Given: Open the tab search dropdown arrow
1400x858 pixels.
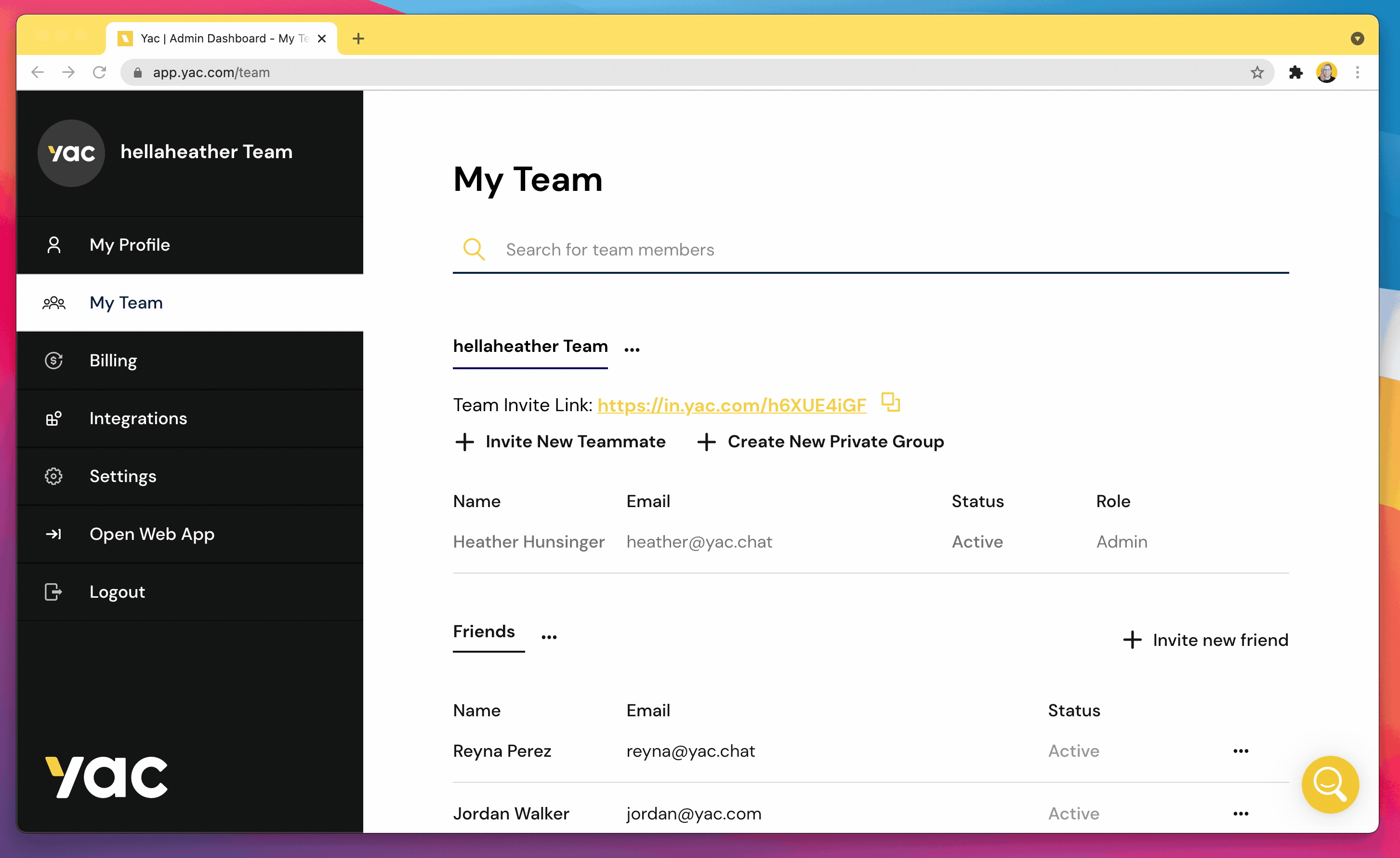Looking at the screenshot, I should (1358, 38).
